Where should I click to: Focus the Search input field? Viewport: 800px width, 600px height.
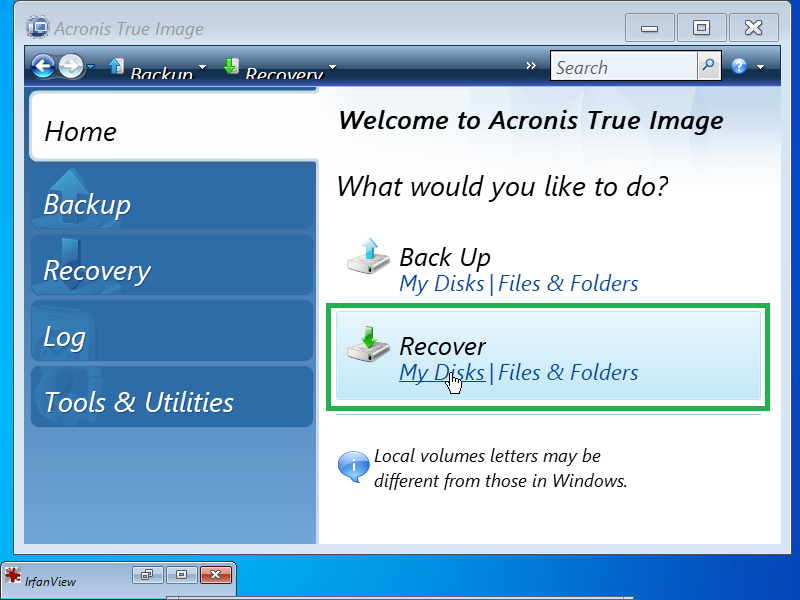pos(623,66)
